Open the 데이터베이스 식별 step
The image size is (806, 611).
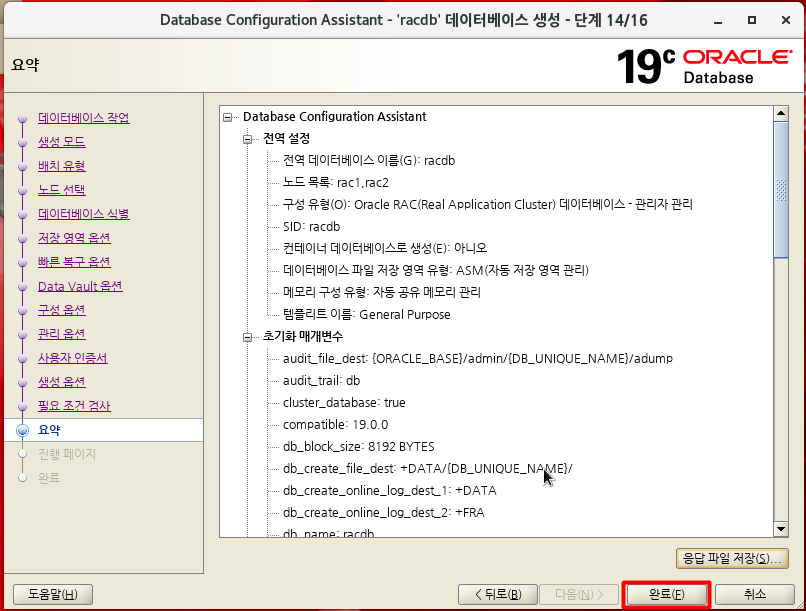[84, 214]
